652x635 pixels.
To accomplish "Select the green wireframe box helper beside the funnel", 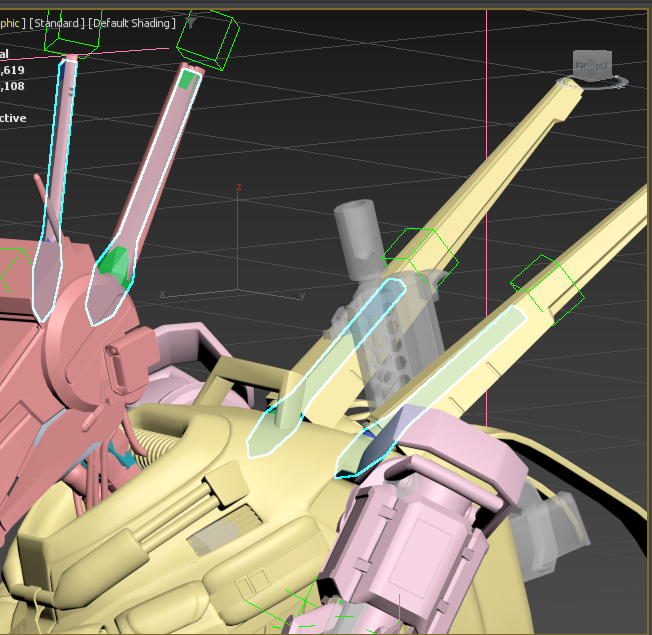I will pyautogui.click(x=208, y=39).
